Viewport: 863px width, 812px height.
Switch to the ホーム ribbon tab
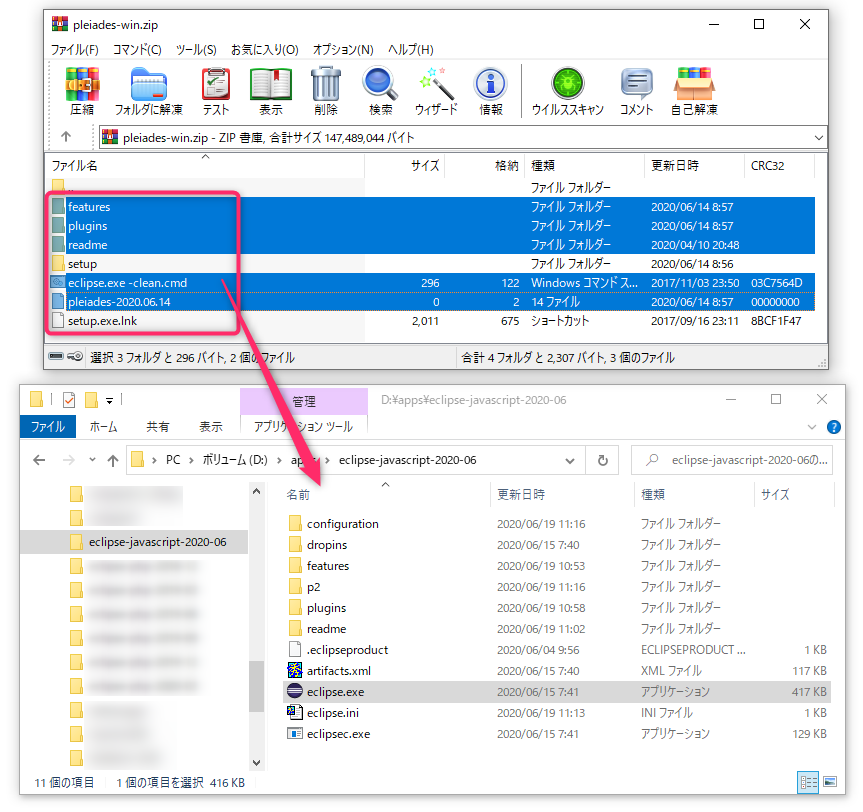click(x=103, y=427)
